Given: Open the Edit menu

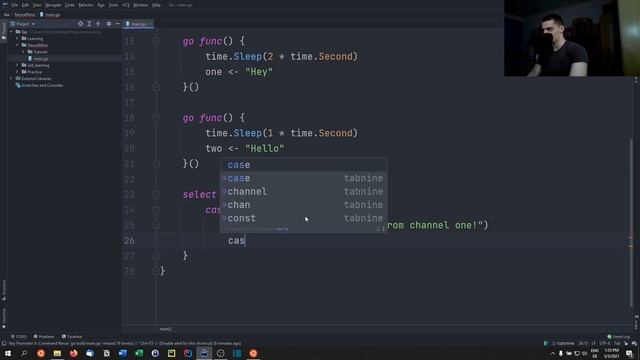Looking at the screenshot, I should [x=25, y=5].
